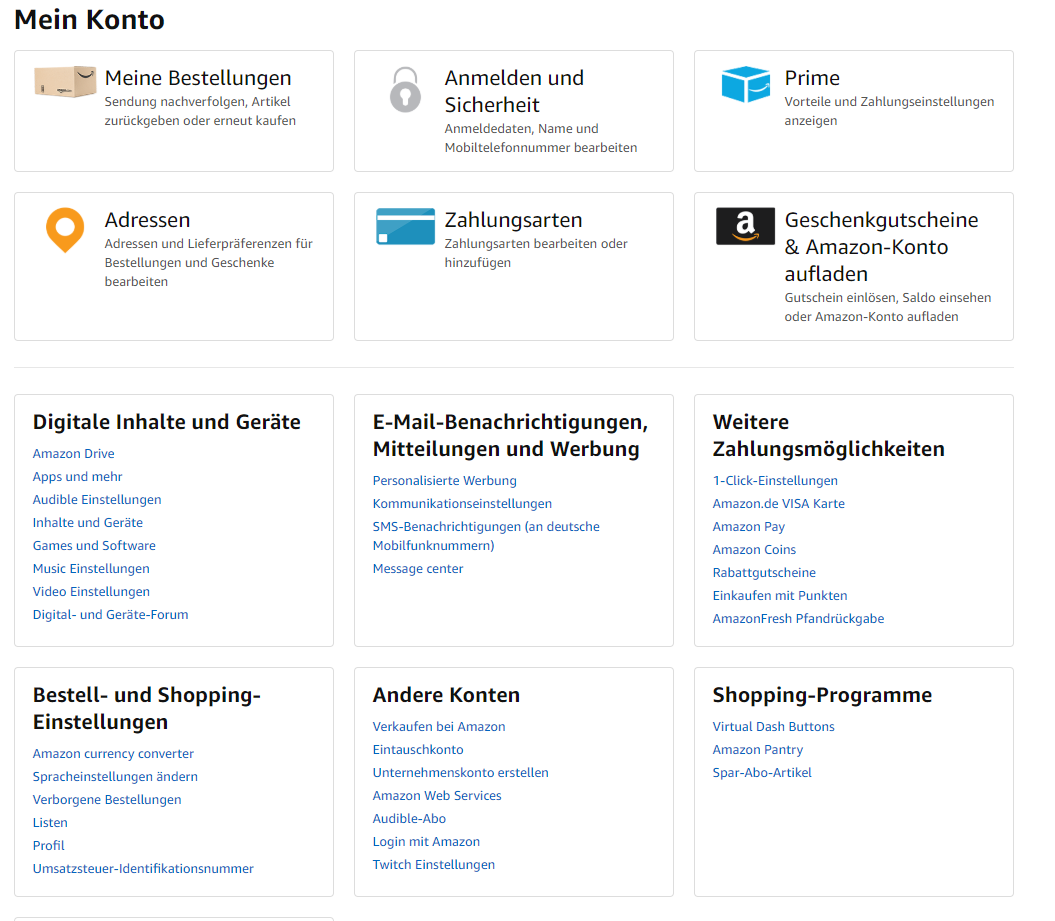Click AmazonFresh Pfandrückgabe link
1055x921 pixels.
[798, 619]
